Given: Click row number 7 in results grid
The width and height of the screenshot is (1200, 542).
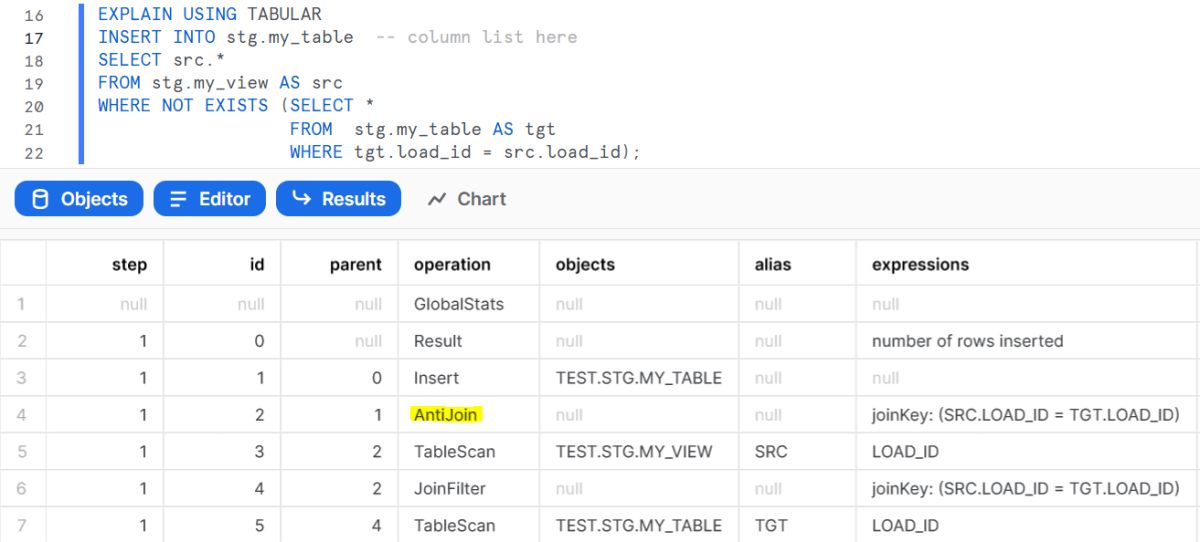Looking at the screenshot, I should pyautogui.click(x=22, y=526).
